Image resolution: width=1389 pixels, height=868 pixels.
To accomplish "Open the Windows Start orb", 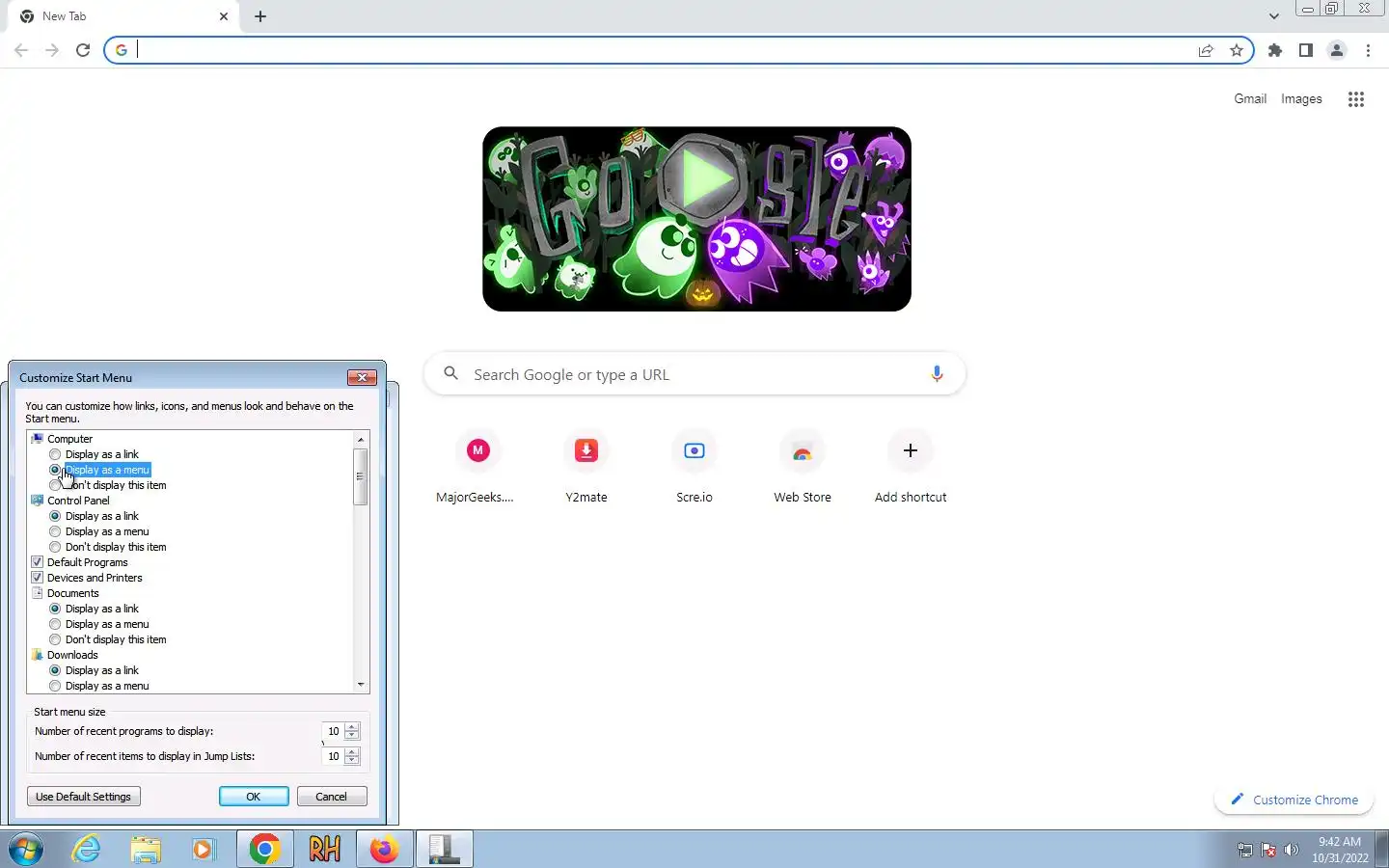I will click(25, 850).
